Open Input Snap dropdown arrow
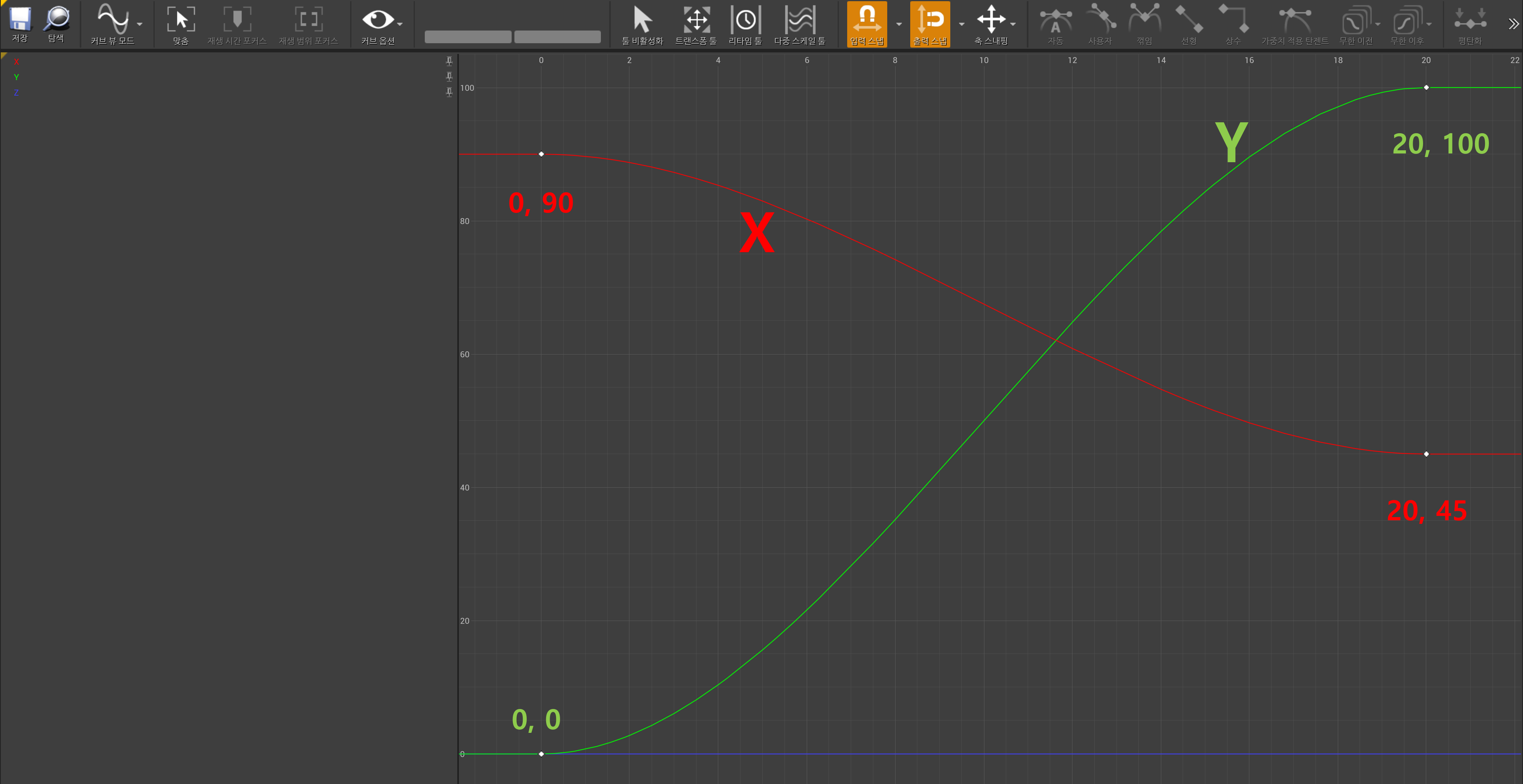 (x=899, y=24)
